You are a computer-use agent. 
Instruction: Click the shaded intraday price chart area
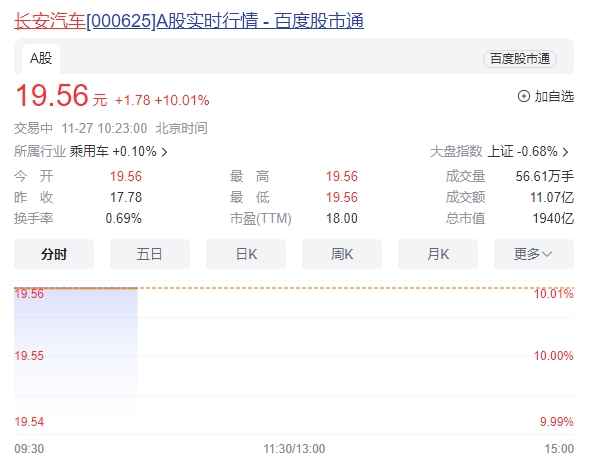coord(76,357)
